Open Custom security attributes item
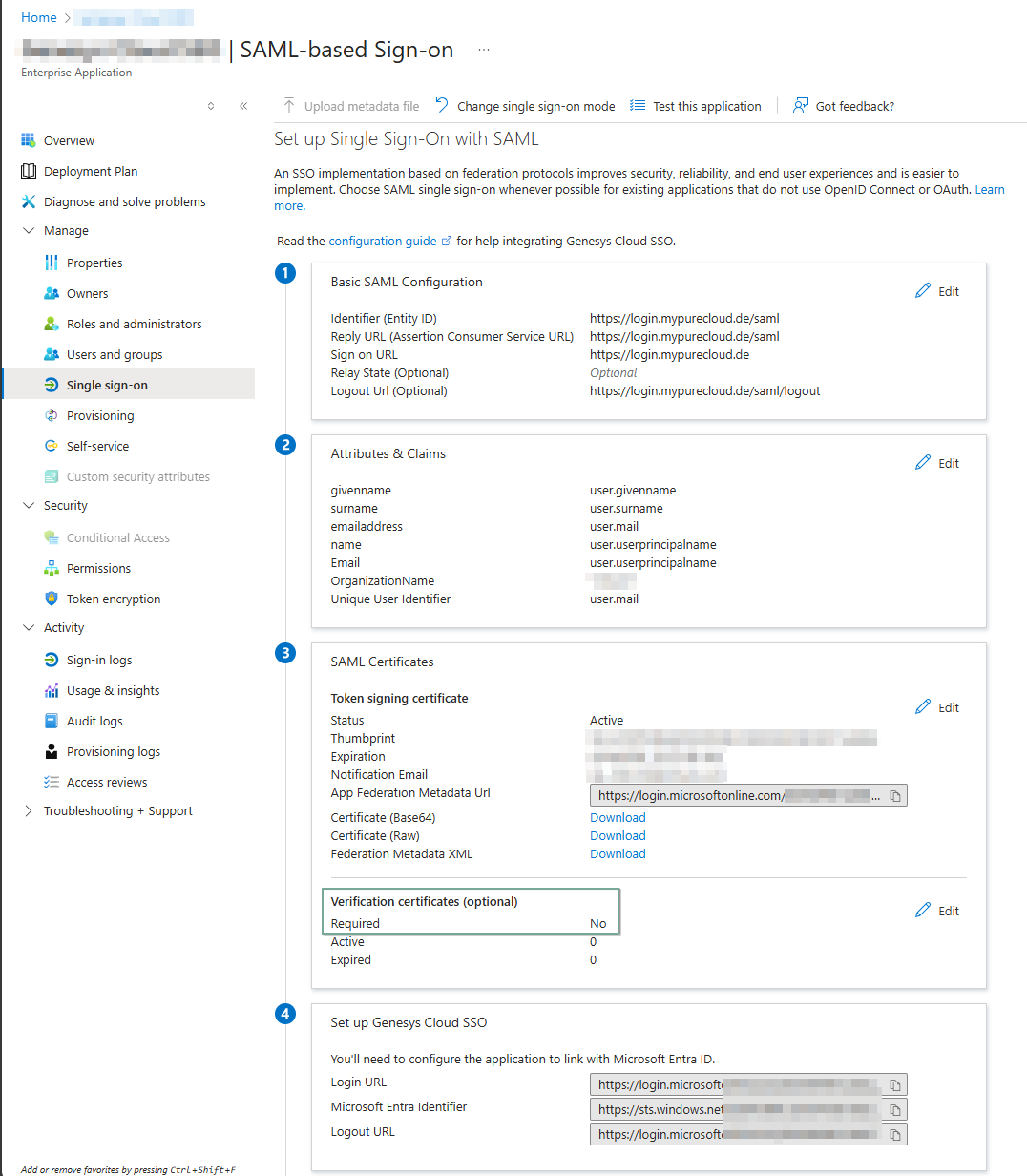Image resolution: width=1027 pixels, height=1176 pixels. (x=138, y=476)
